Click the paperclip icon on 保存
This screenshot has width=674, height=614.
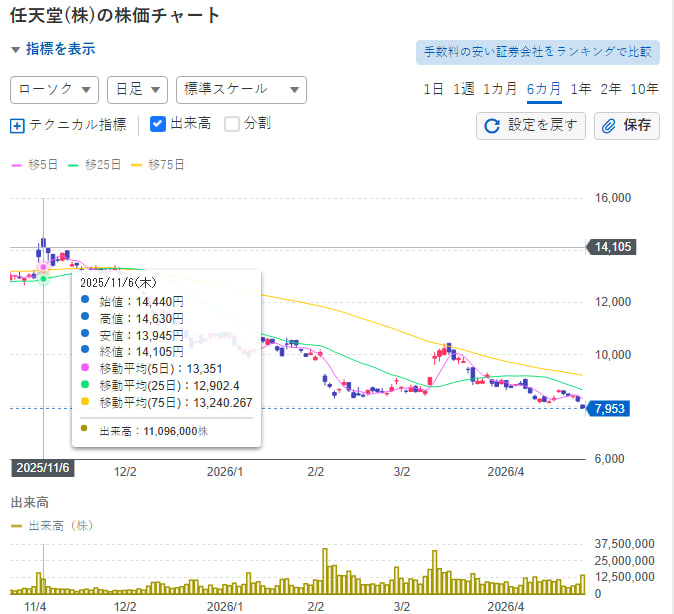coord(608,126)
